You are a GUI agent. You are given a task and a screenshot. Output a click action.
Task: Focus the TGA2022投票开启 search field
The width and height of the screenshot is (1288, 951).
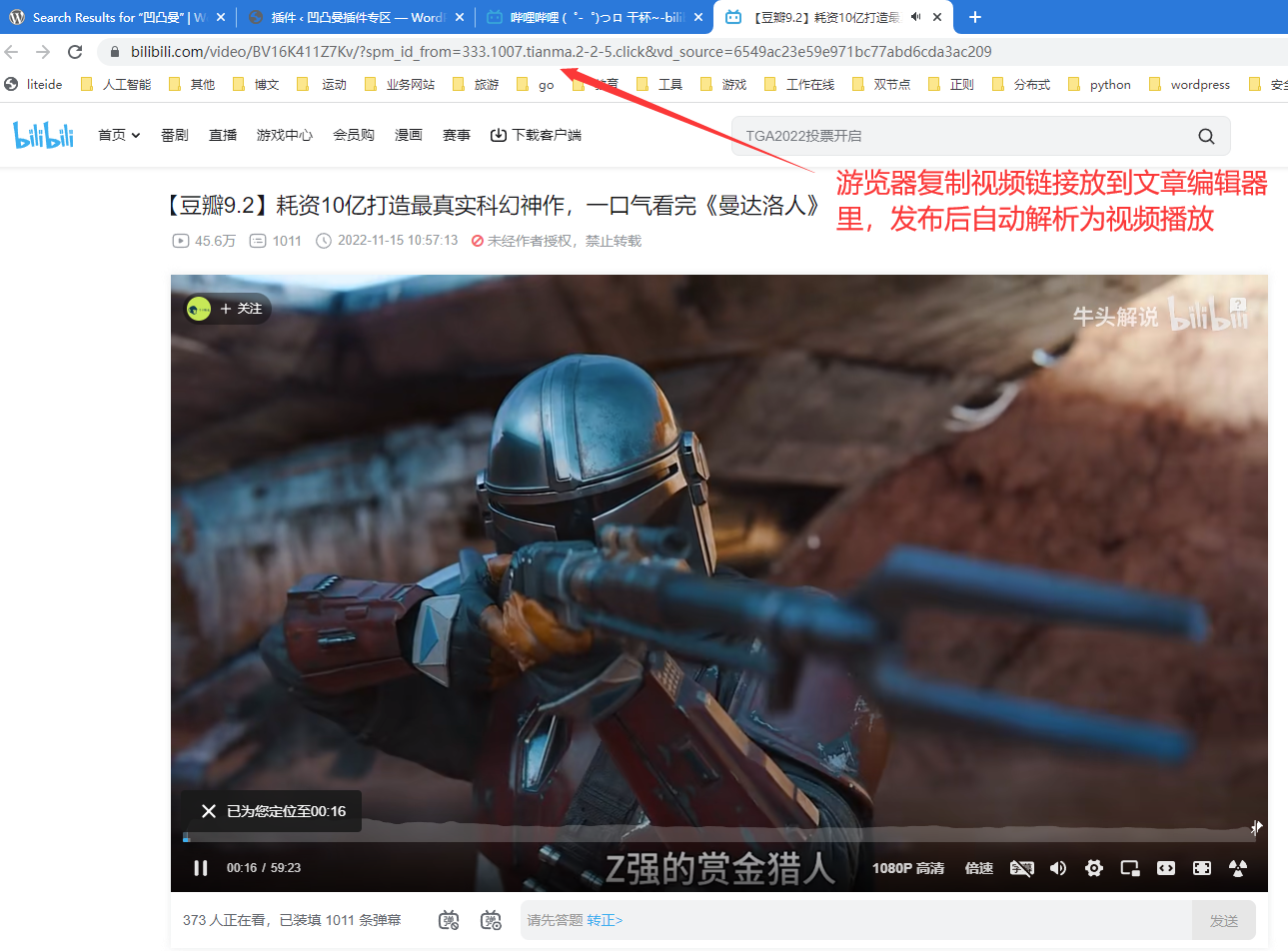pos(959,136)
